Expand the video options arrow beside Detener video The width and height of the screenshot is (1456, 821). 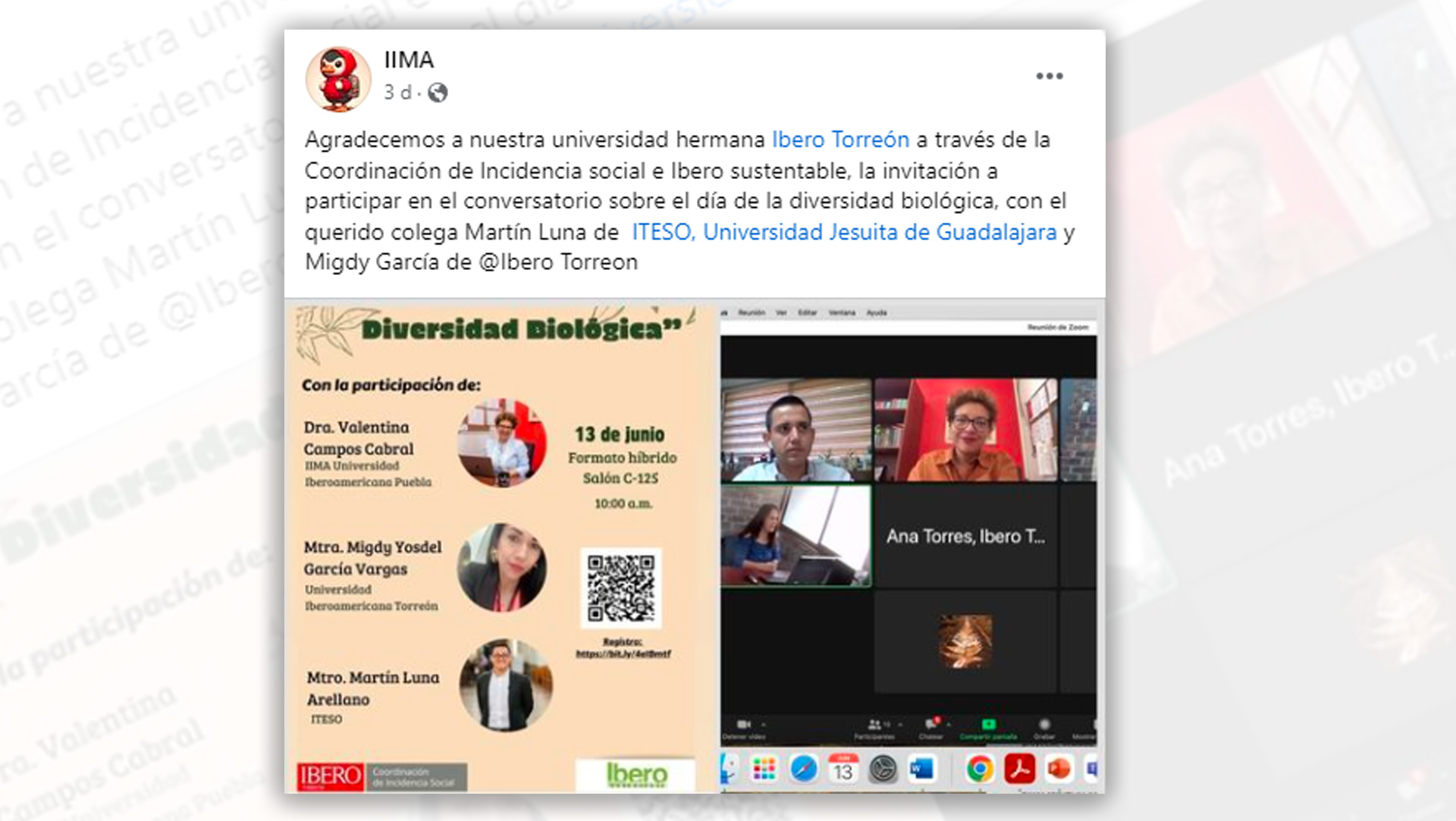[x=762, y=725]
